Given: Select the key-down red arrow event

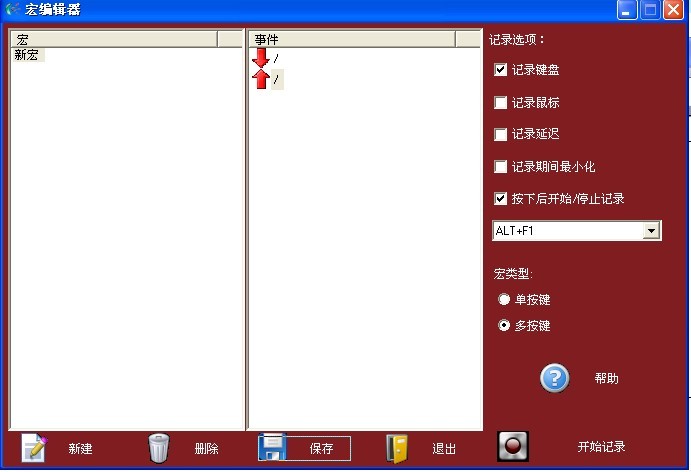Looking at the screenshot, I should click(261, 58).
